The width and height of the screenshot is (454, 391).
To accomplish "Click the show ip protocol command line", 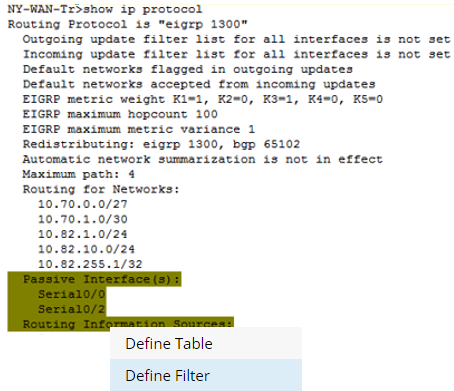I will 105,9.
